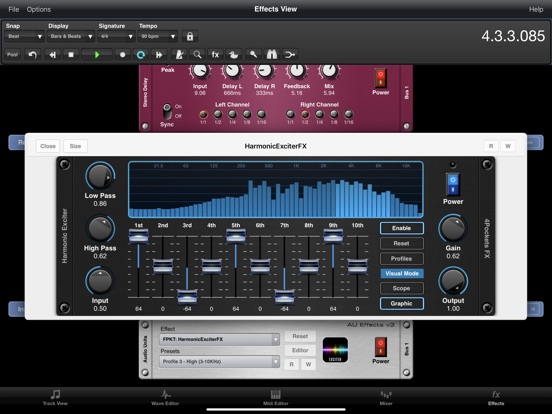Screen dimensions: 552x414
Task: Open the Help menu
Action: (536, 10)
